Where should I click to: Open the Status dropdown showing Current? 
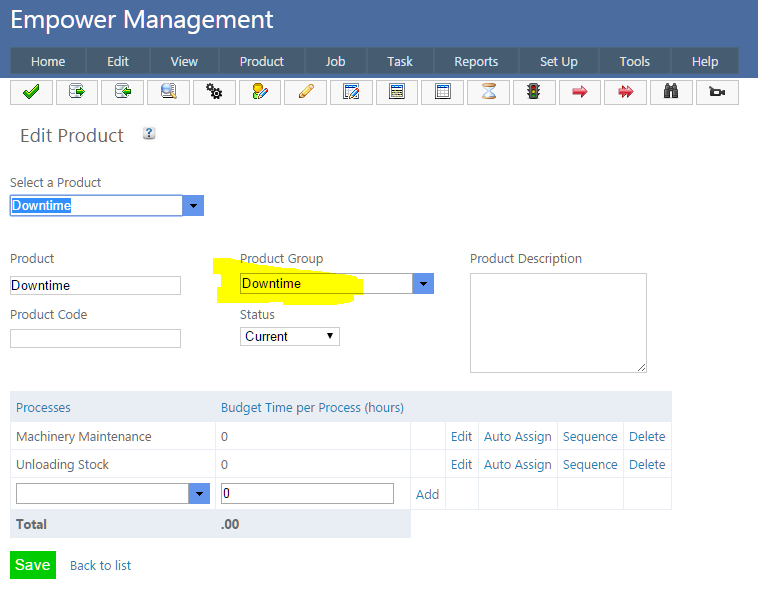(290, 336)
